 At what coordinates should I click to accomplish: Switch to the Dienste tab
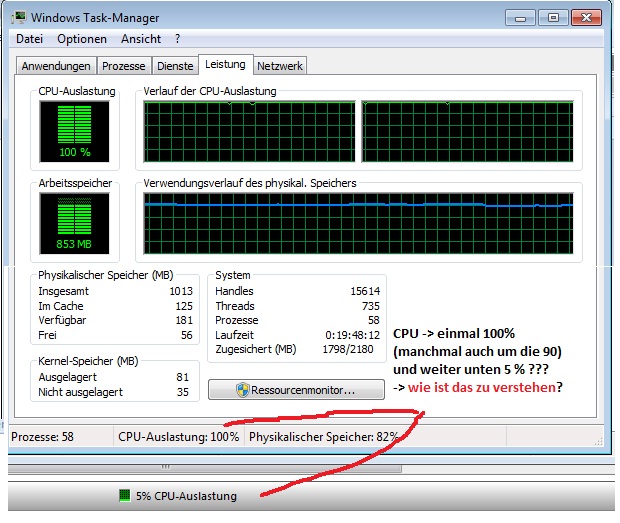tap(175, 66)
